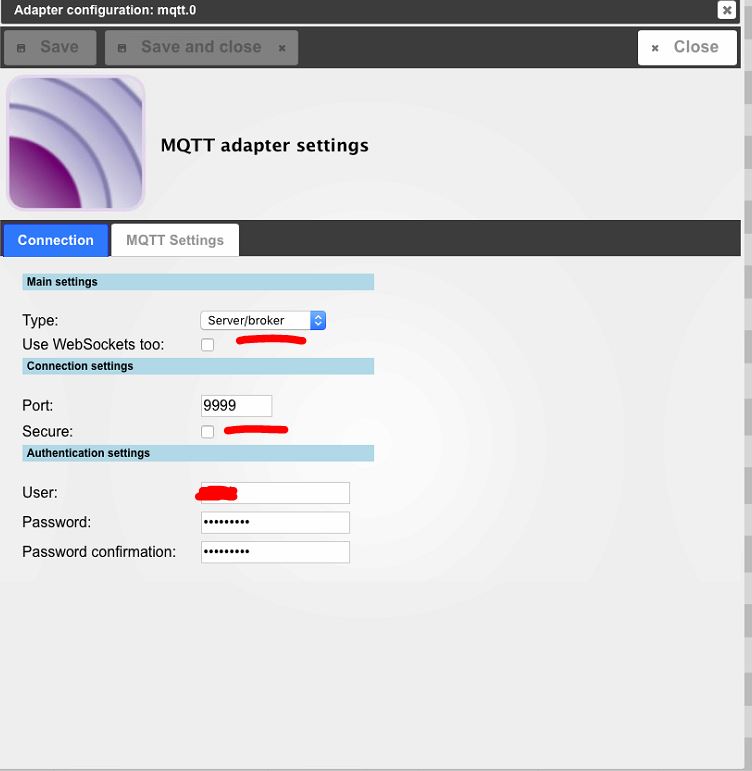The width and height of the screenshot is (752, 771).
Task: Click the Password input field
Action: coord(275,522)
